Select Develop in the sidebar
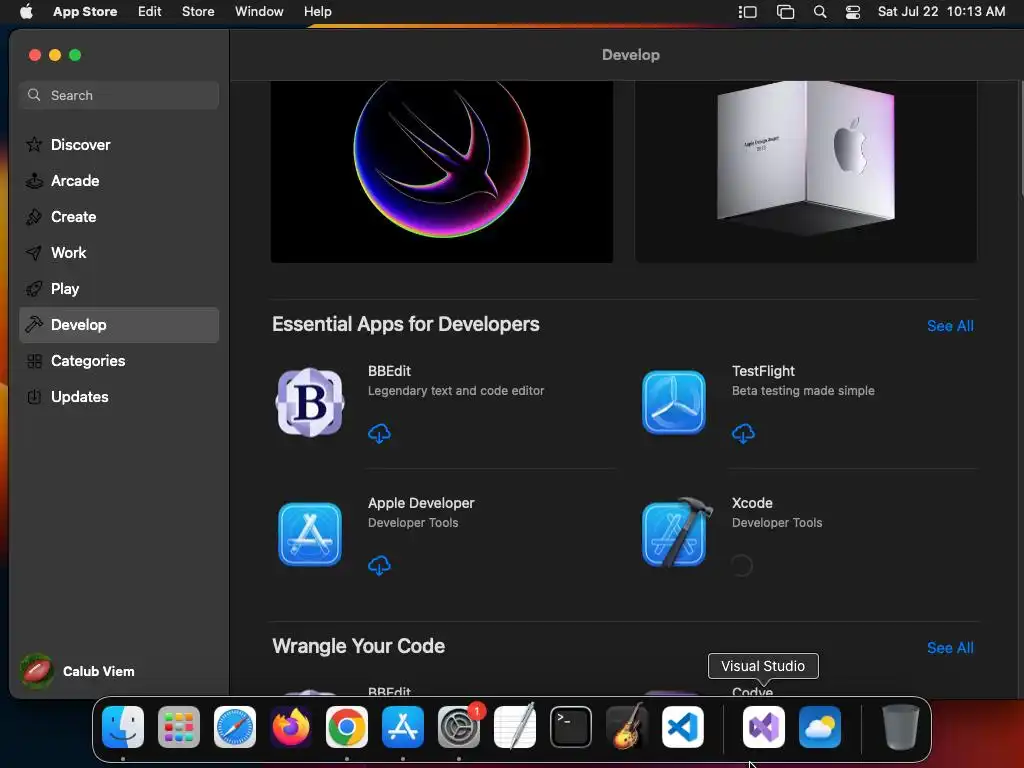 [119, 325]
